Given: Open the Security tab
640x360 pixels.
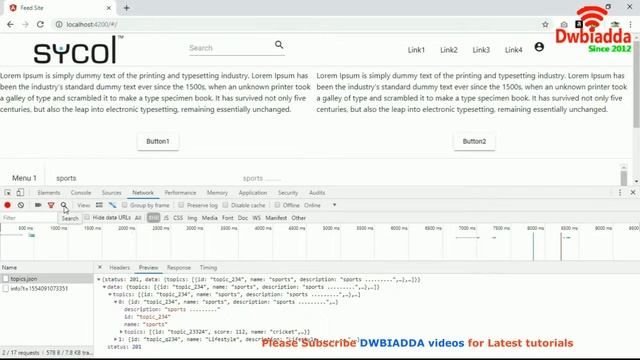Looking at the screenshot, I should (288, 193).
